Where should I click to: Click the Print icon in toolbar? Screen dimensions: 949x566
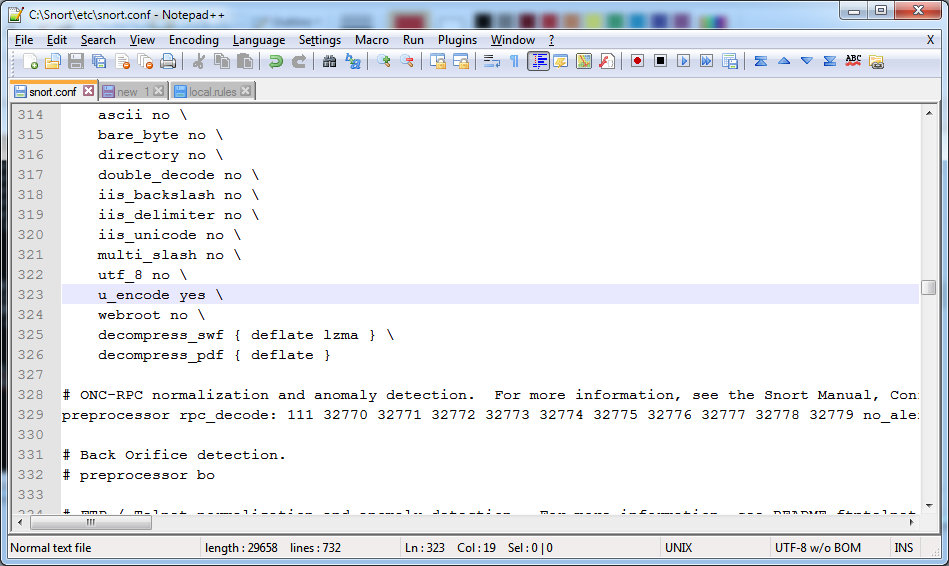click(x=168, y=62)
